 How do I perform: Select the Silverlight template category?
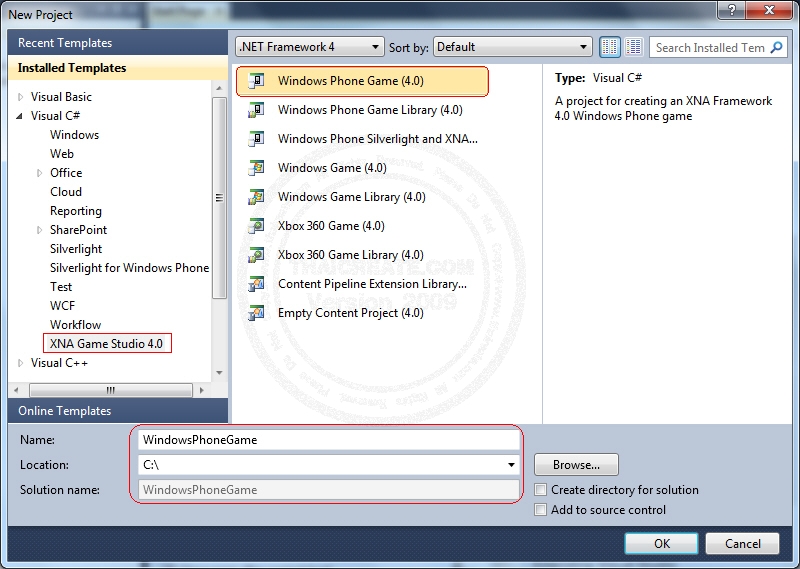pos(76,249)
